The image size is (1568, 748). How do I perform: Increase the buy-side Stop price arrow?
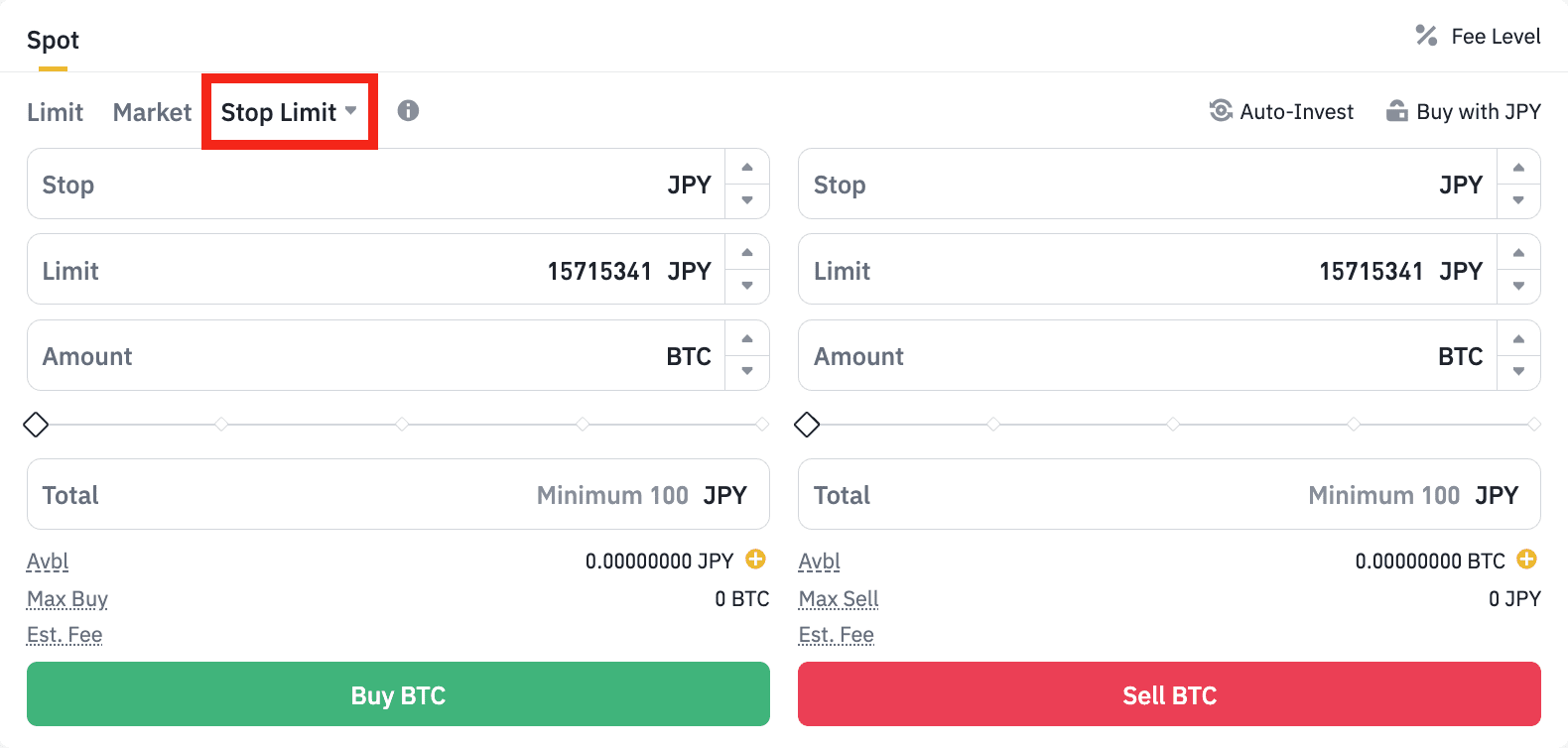click(747, 168)
